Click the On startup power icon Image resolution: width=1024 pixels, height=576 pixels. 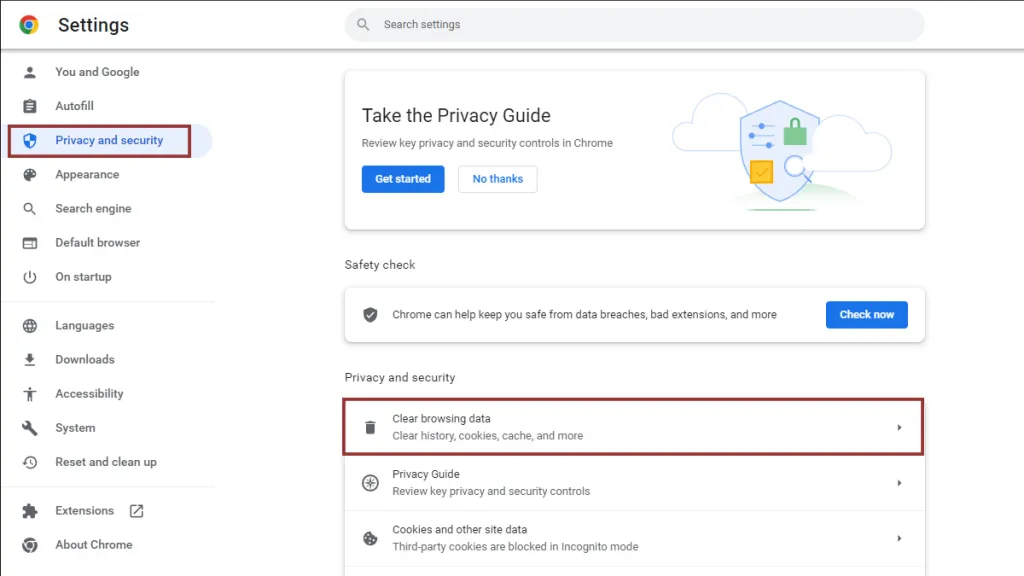point(29,277)
